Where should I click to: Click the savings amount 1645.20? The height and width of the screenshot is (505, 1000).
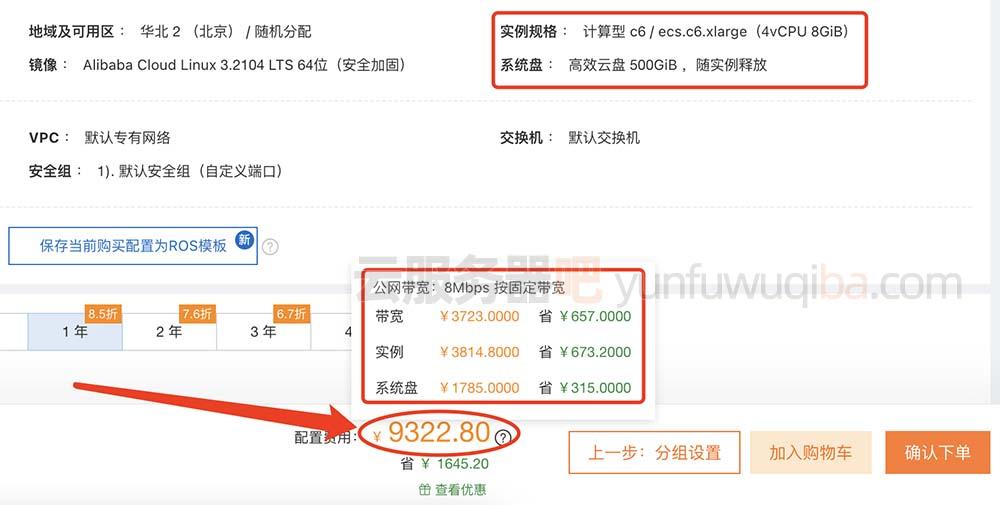coord(463,464)
